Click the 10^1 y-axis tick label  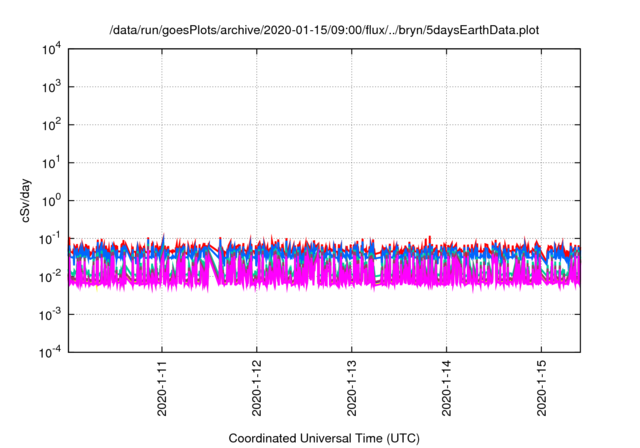pyautogui.click(x=51, y=163)
